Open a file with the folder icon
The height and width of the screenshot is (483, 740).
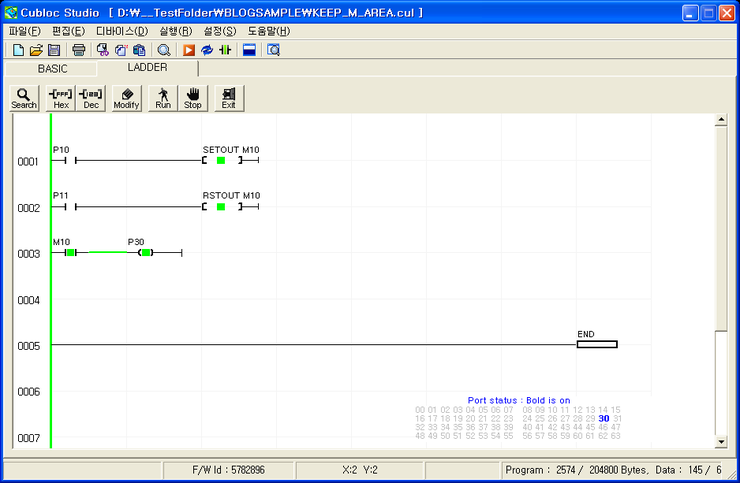(36, 50)
